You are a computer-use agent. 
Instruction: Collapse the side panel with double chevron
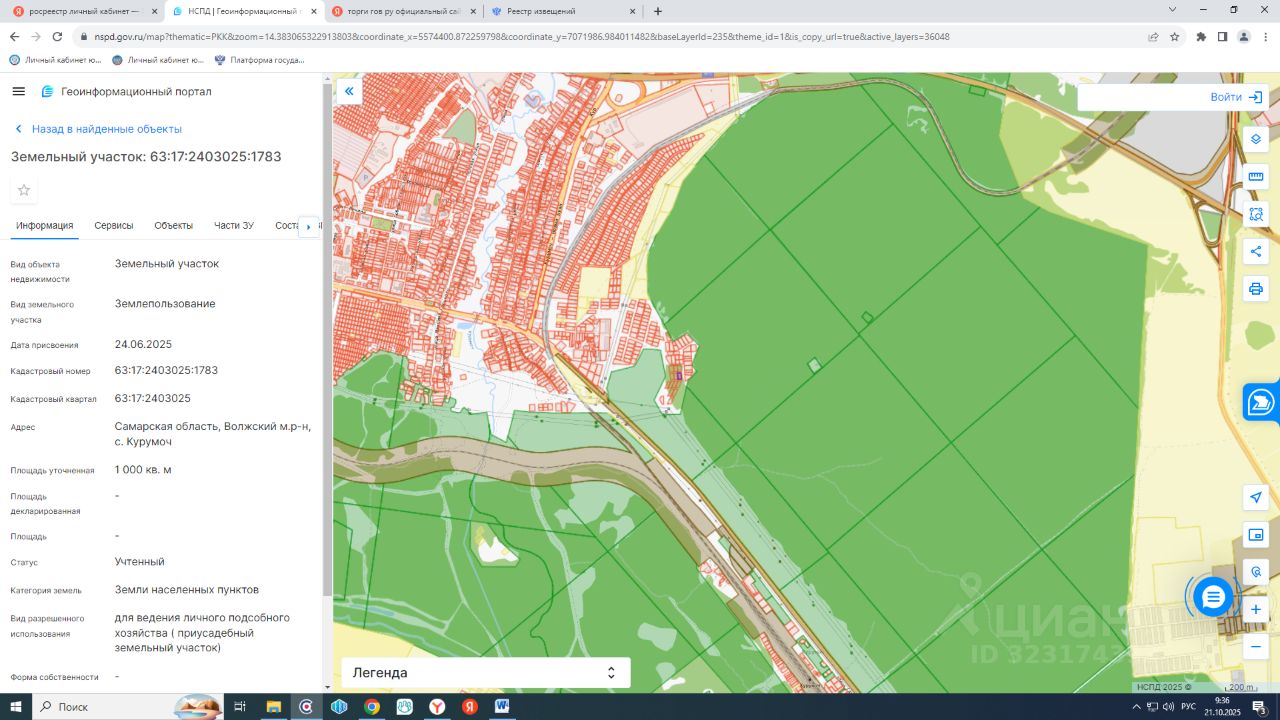click(349, 91)
